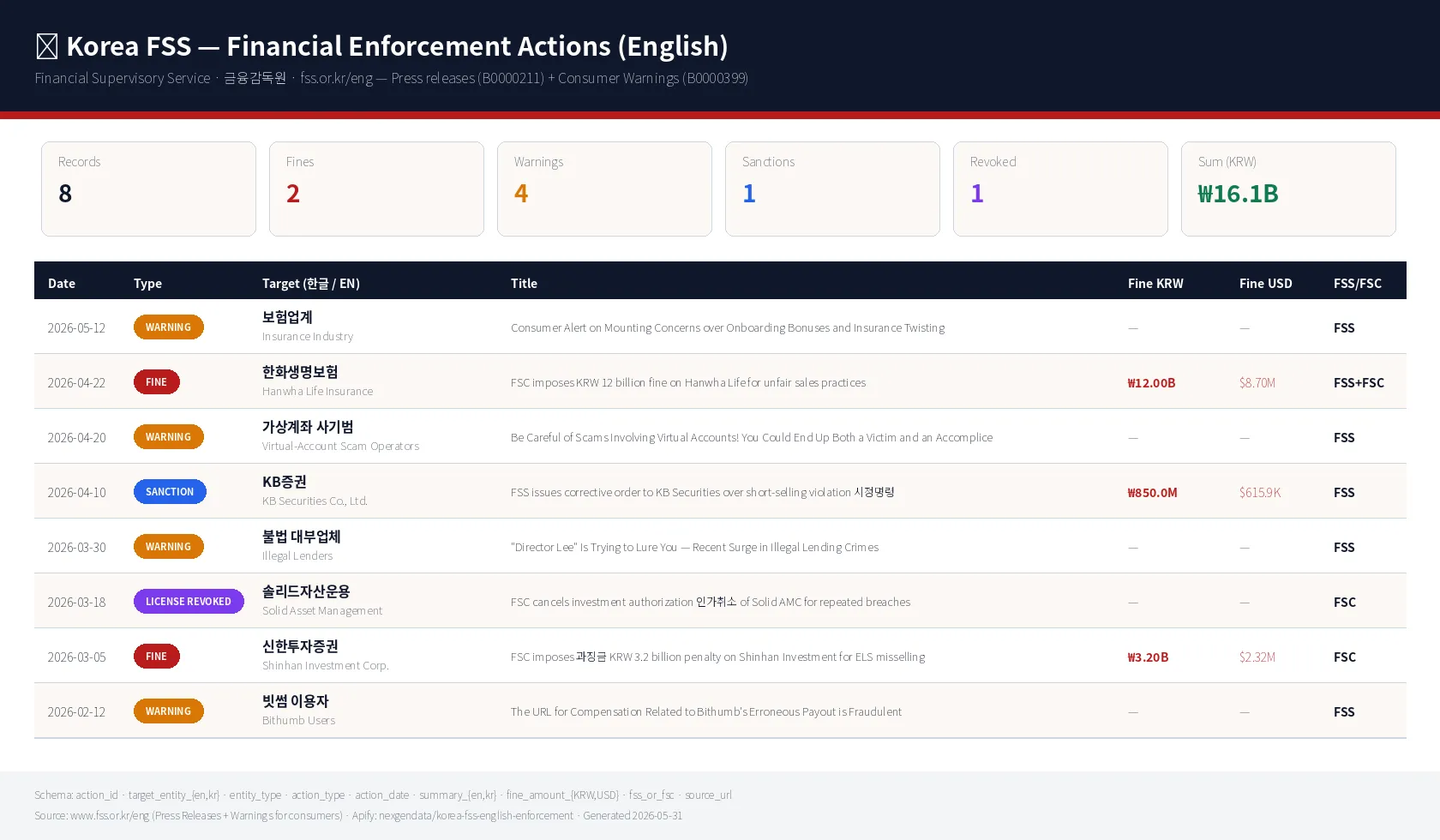The width and height of the screenshot is (1440, 840).
Task: Click the FSS/FSC column header
Action: [x=1358, y=284]
